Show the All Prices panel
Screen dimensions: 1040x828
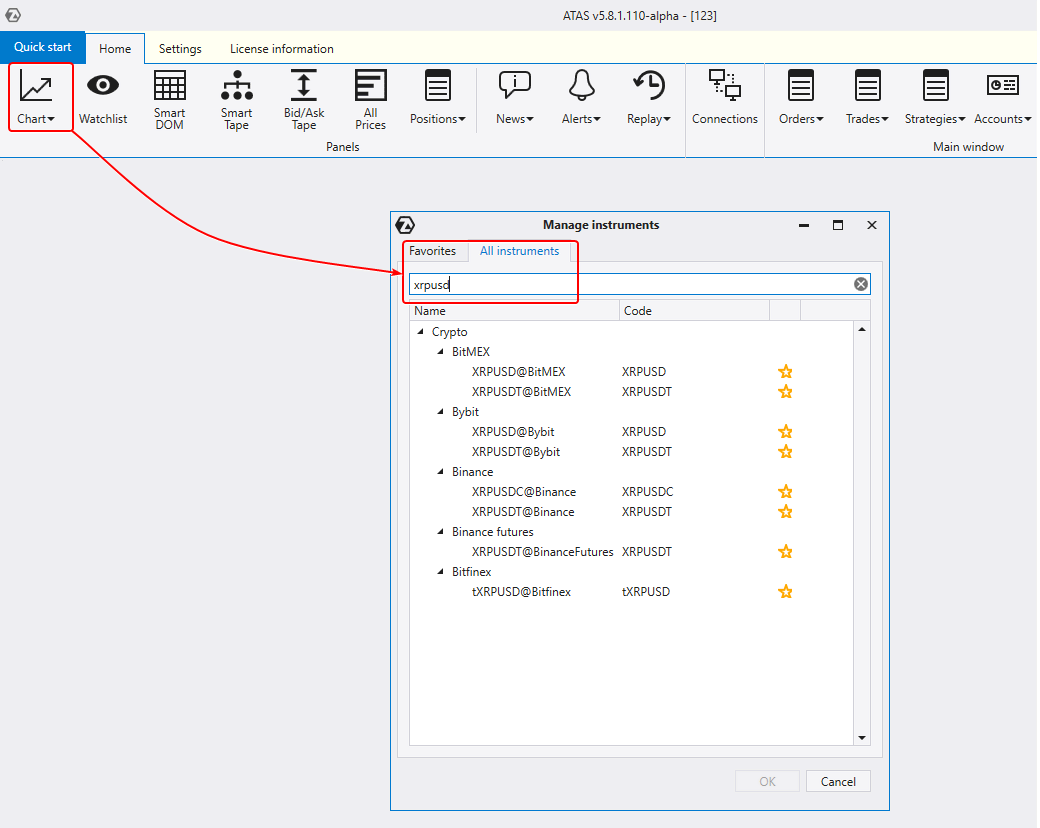tap(370, 99)
